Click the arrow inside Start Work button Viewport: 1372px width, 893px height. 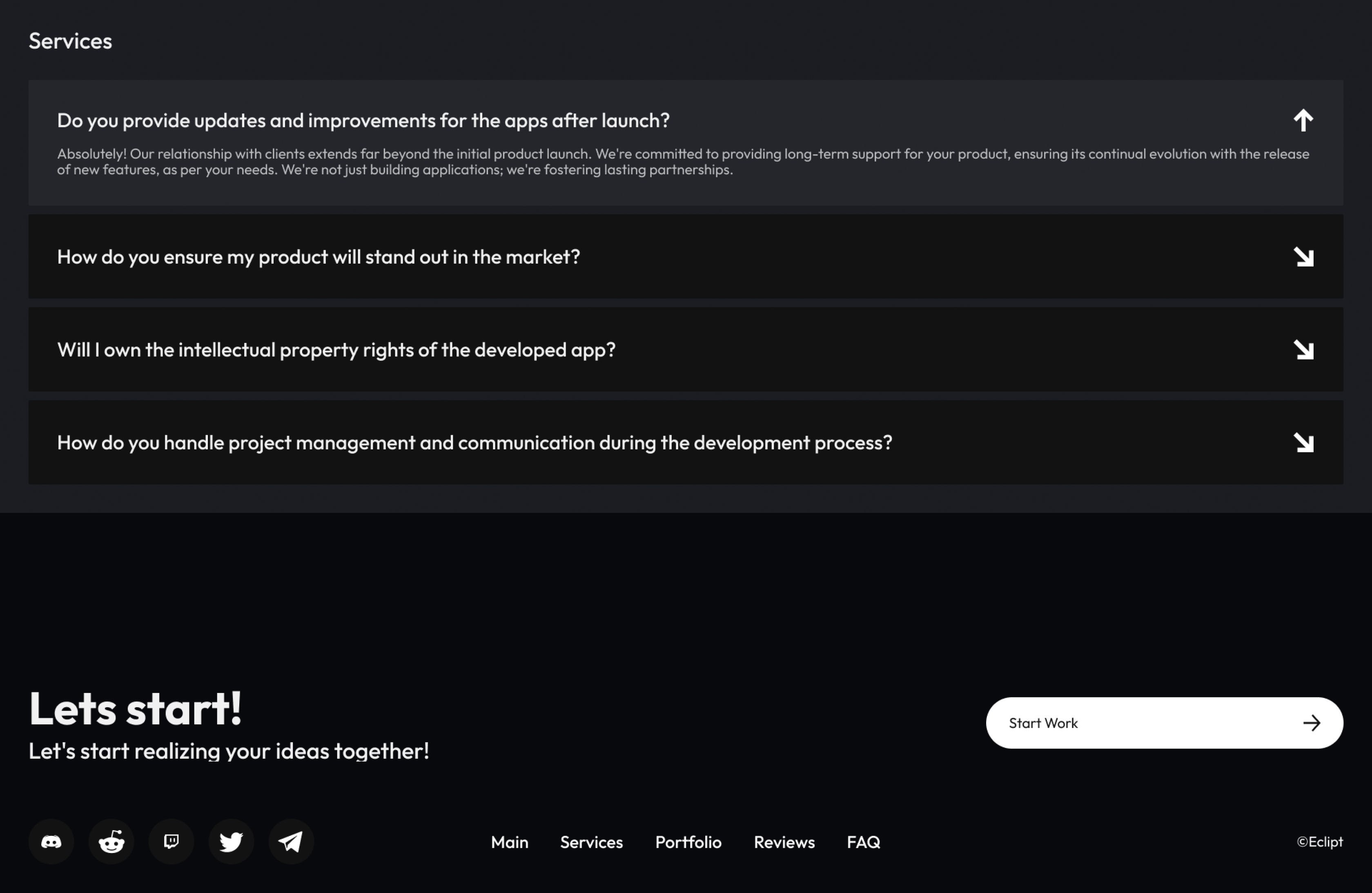(1312, 723)
